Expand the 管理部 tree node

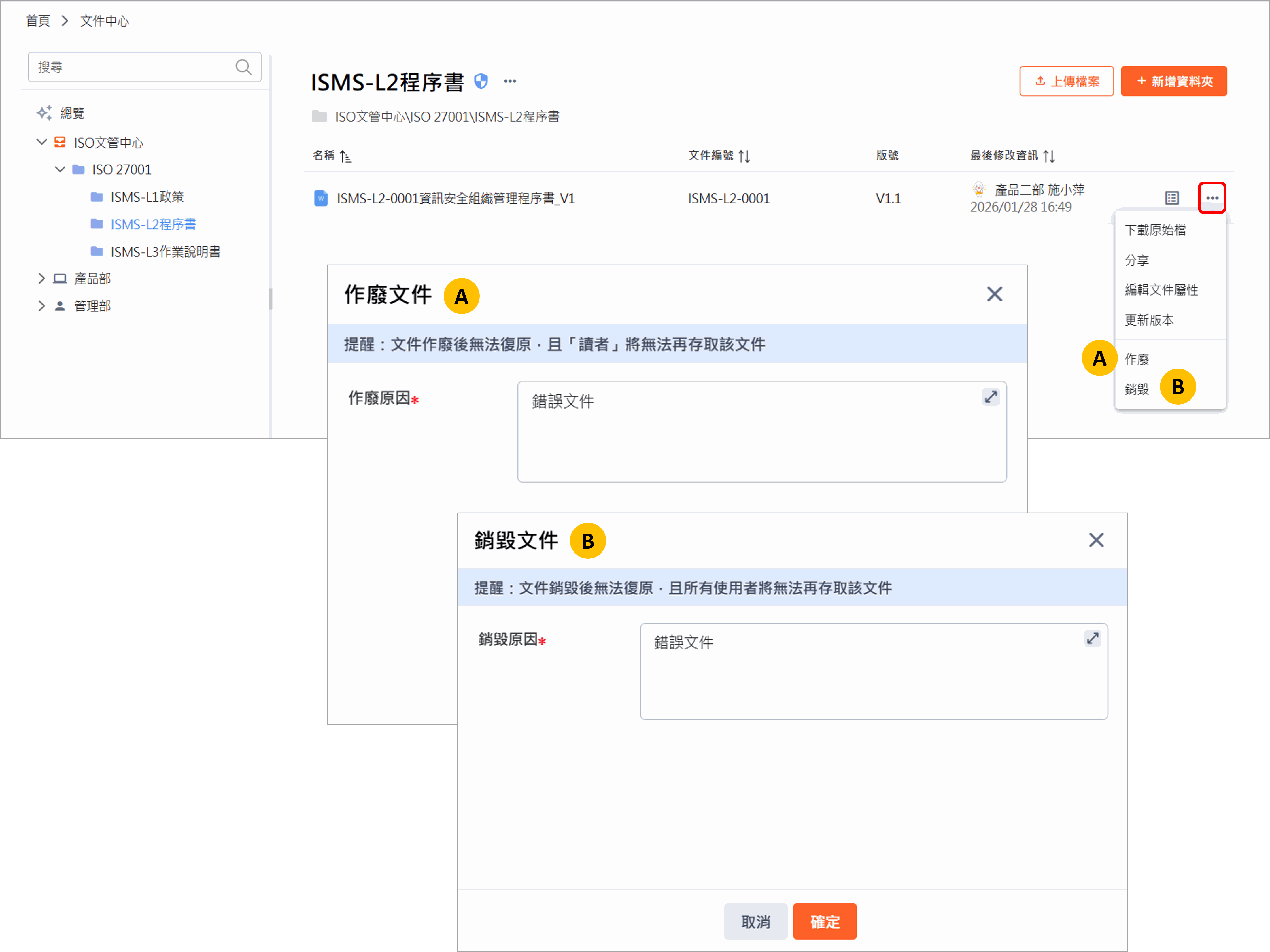[41, 305]
